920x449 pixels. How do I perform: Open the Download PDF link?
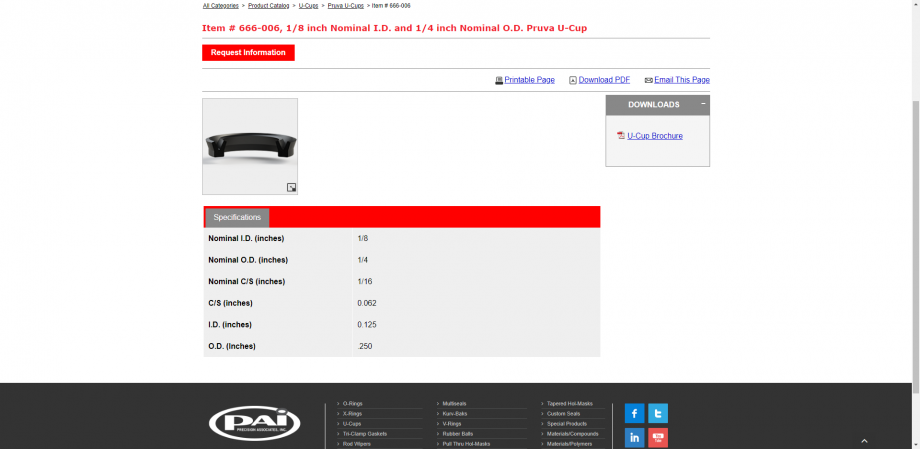[x=604, y=80]
